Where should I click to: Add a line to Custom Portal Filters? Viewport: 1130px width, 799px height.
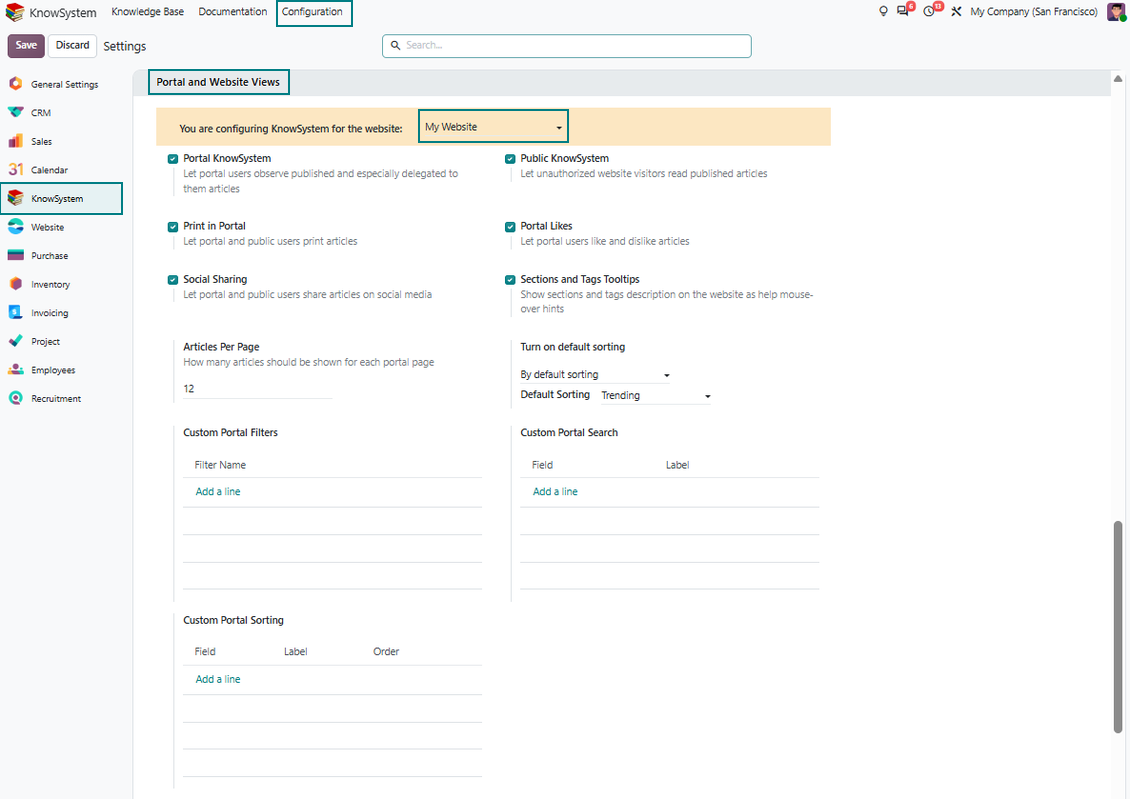point(218,491)
